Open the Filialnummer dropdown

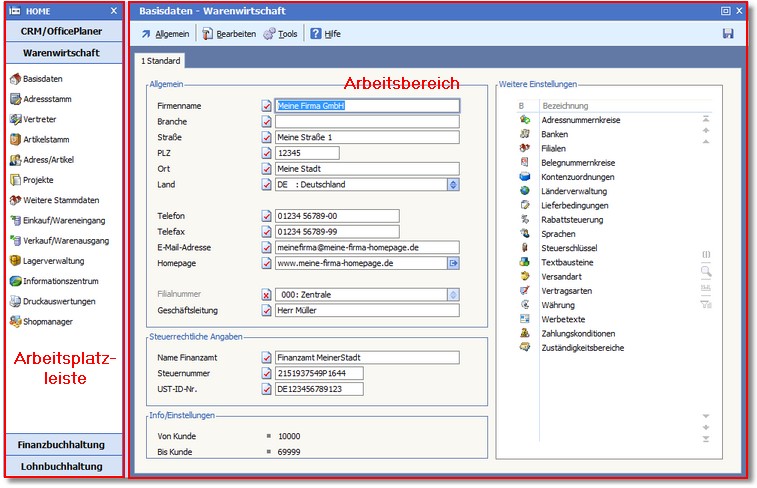[453, 295]
